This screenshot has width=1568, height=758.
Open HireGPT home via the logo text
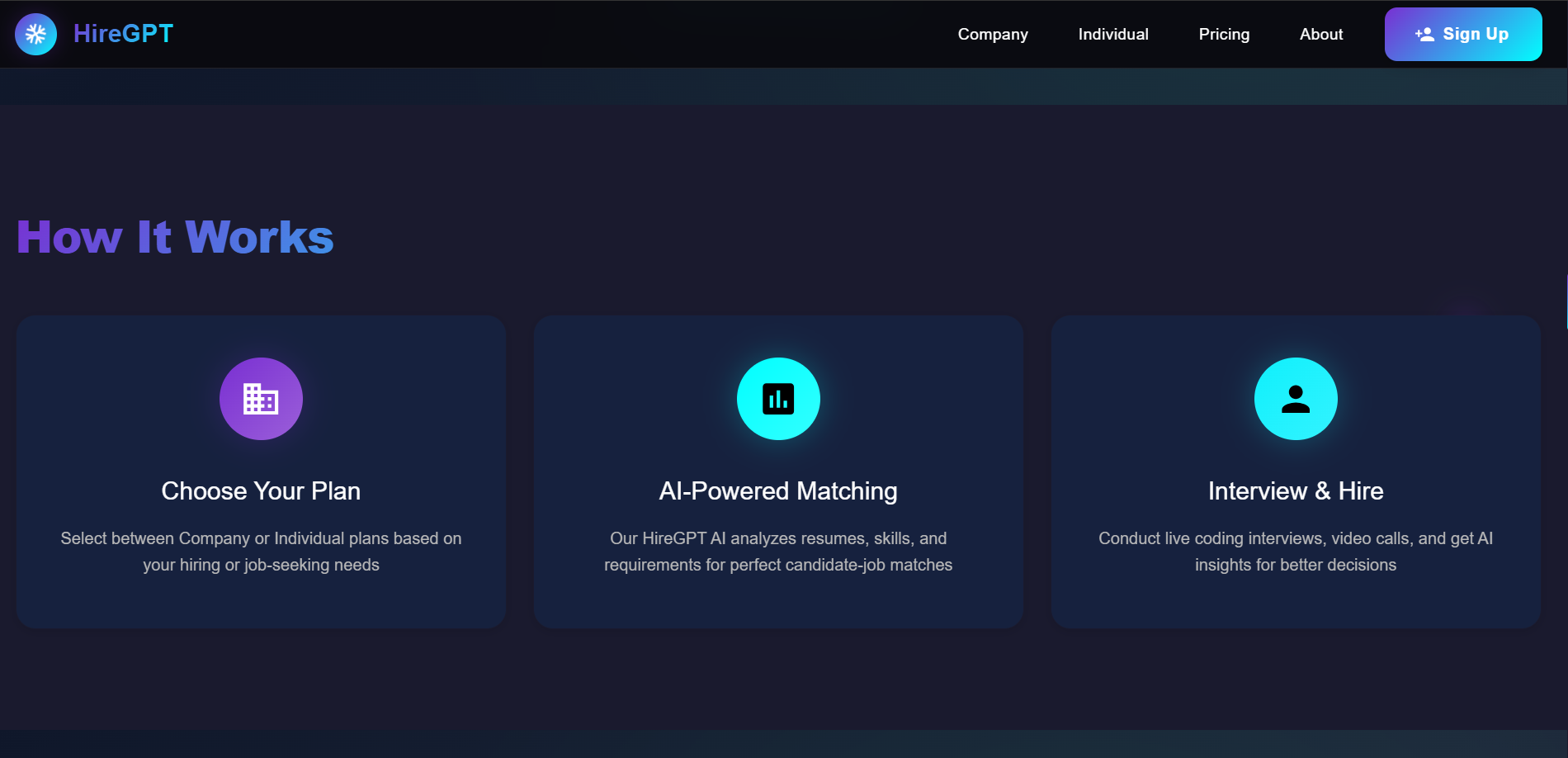(x=123, y=33)
